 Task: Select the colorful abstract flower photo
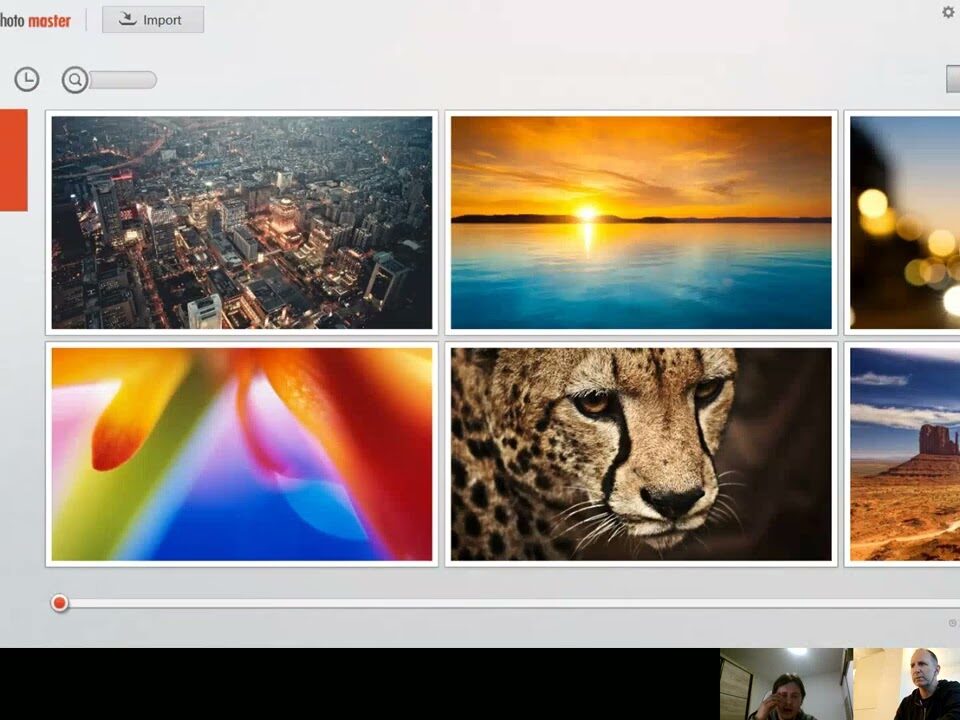(x=242, y=454)
